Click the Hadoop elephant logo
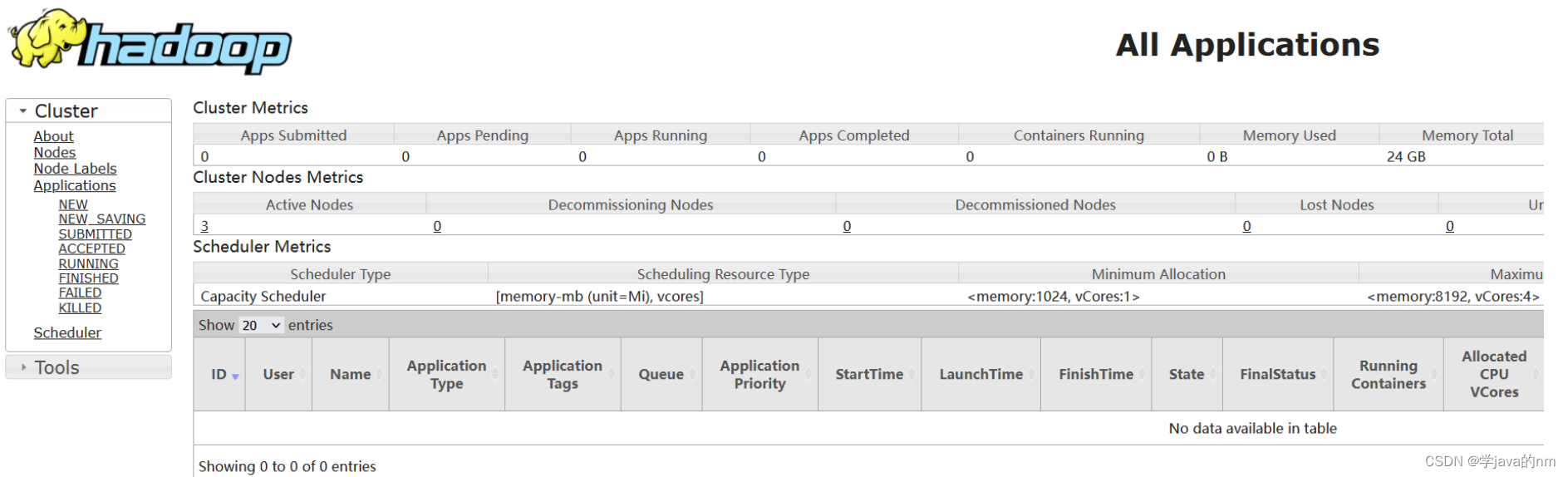 [x=150, y=42]
